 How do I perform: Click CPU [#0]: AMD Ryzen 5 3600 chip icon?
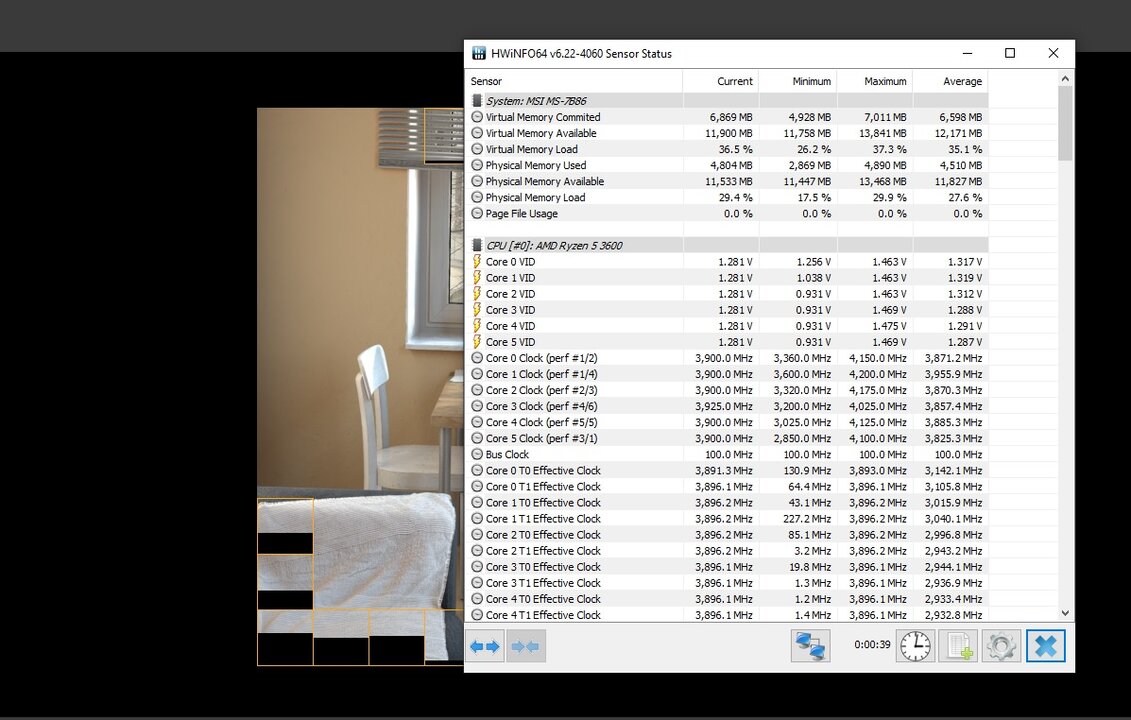pos(477,245)
